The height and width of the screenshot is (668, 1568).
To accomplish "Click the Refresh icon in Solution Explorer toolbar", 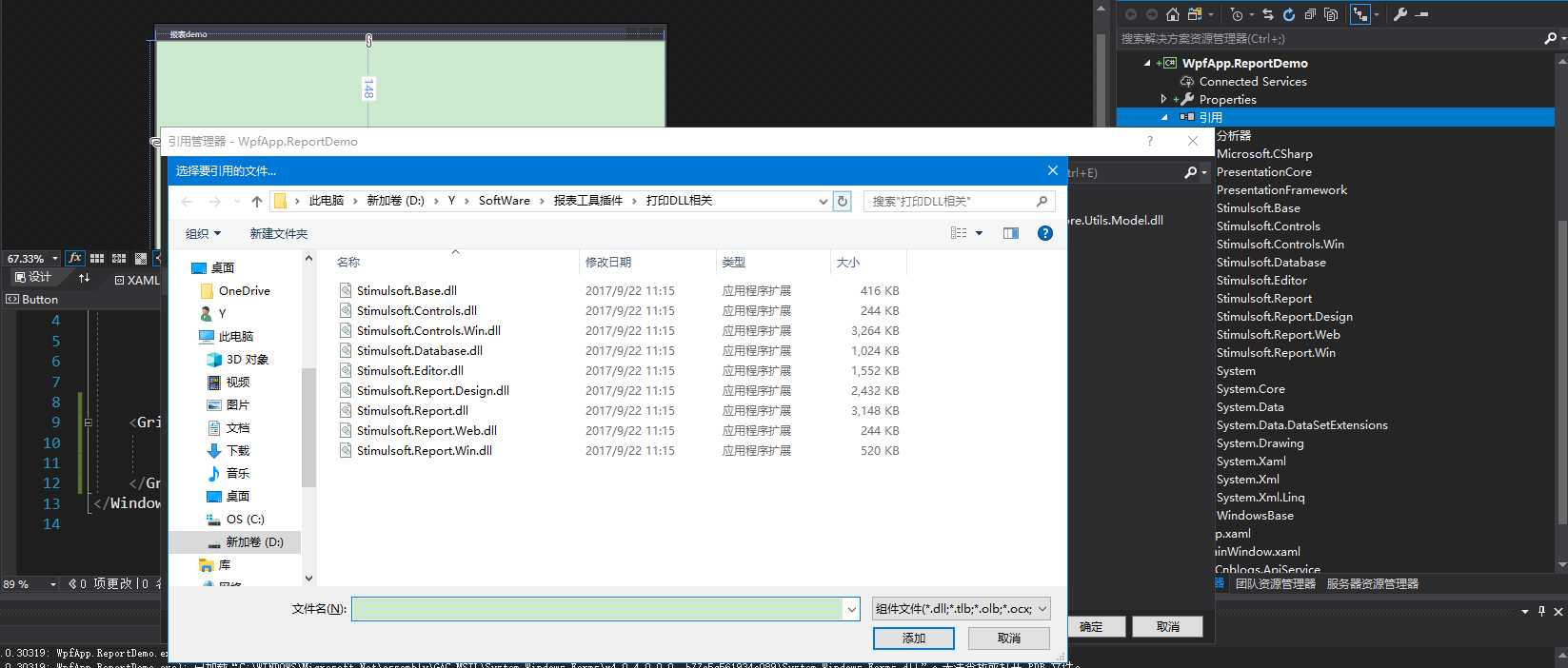I will coord(1289,14).
